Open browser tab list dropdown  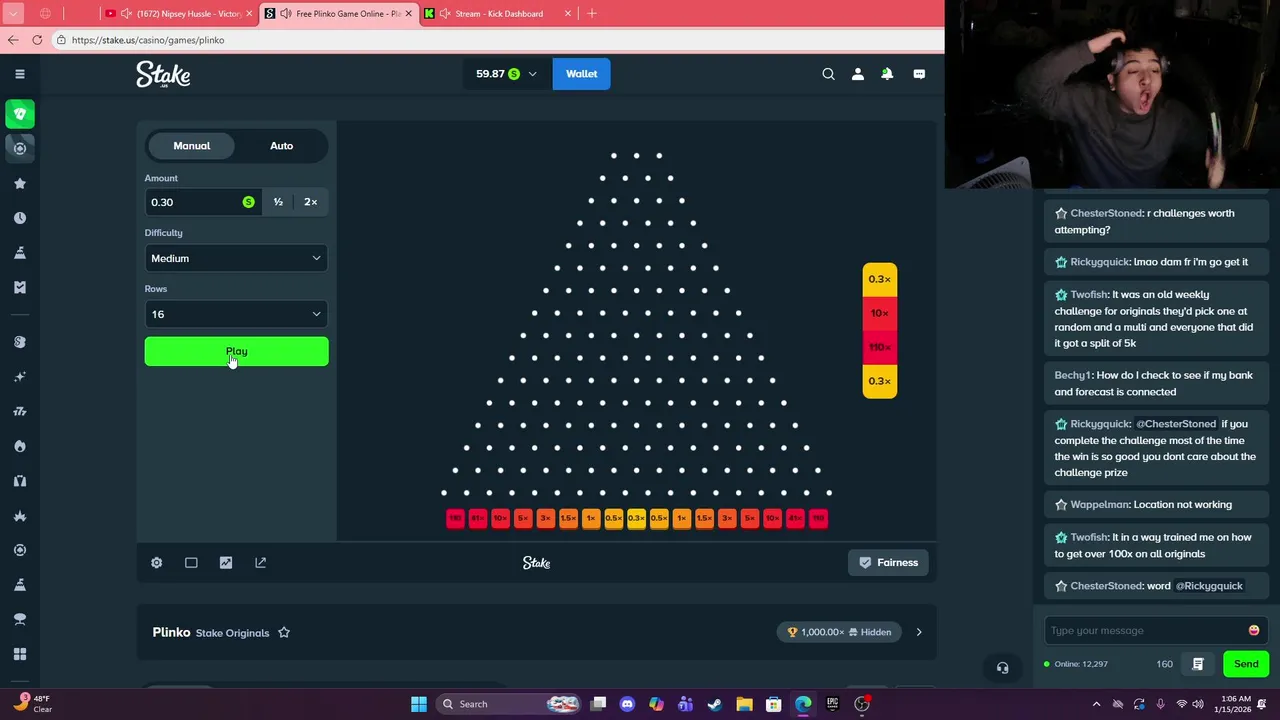[13, 14]
